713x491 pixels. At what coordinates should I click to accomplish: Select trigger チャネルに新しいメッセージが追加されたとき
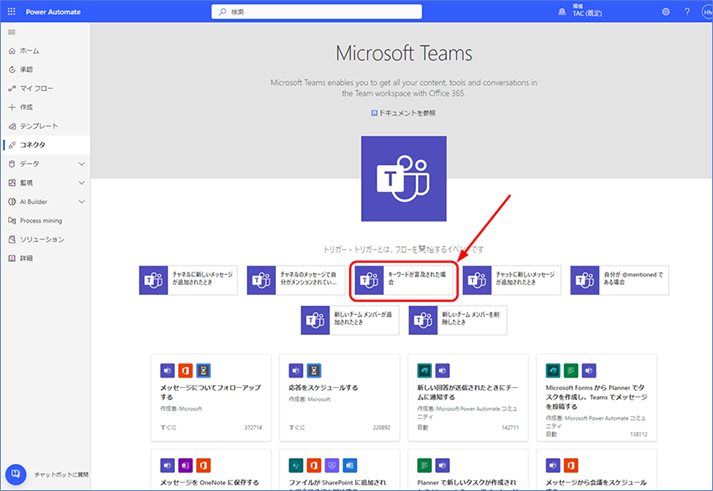(x=188, y=280)
